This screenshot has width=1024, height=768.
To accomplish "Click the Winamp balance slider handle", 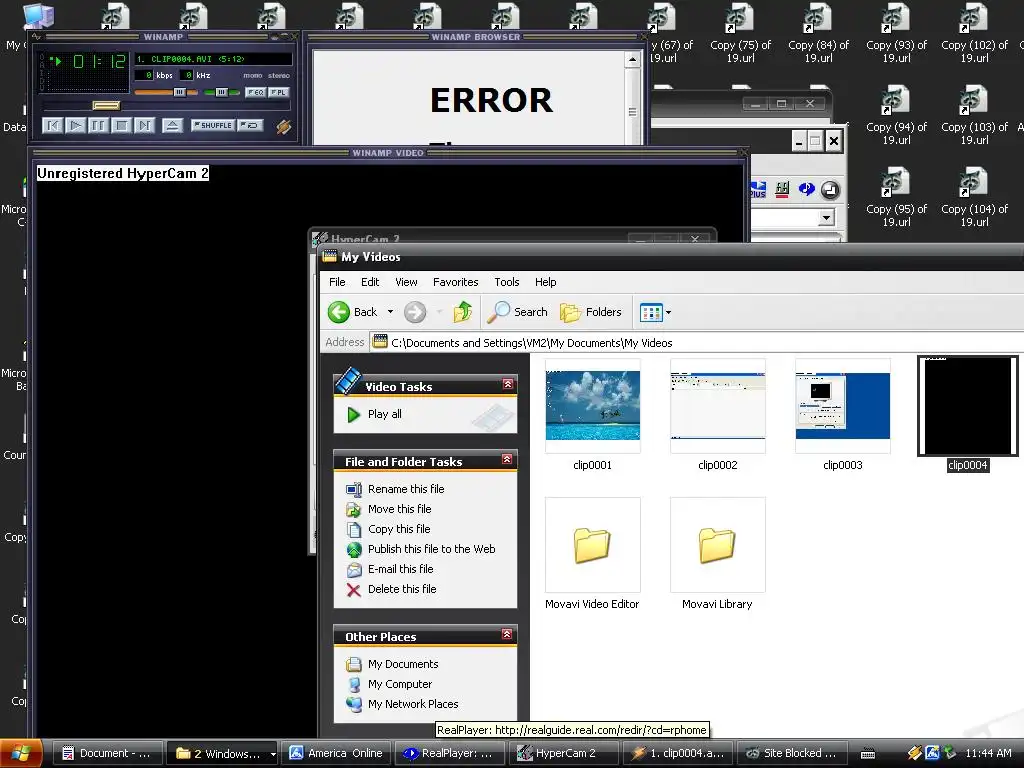I will point(221,92).
